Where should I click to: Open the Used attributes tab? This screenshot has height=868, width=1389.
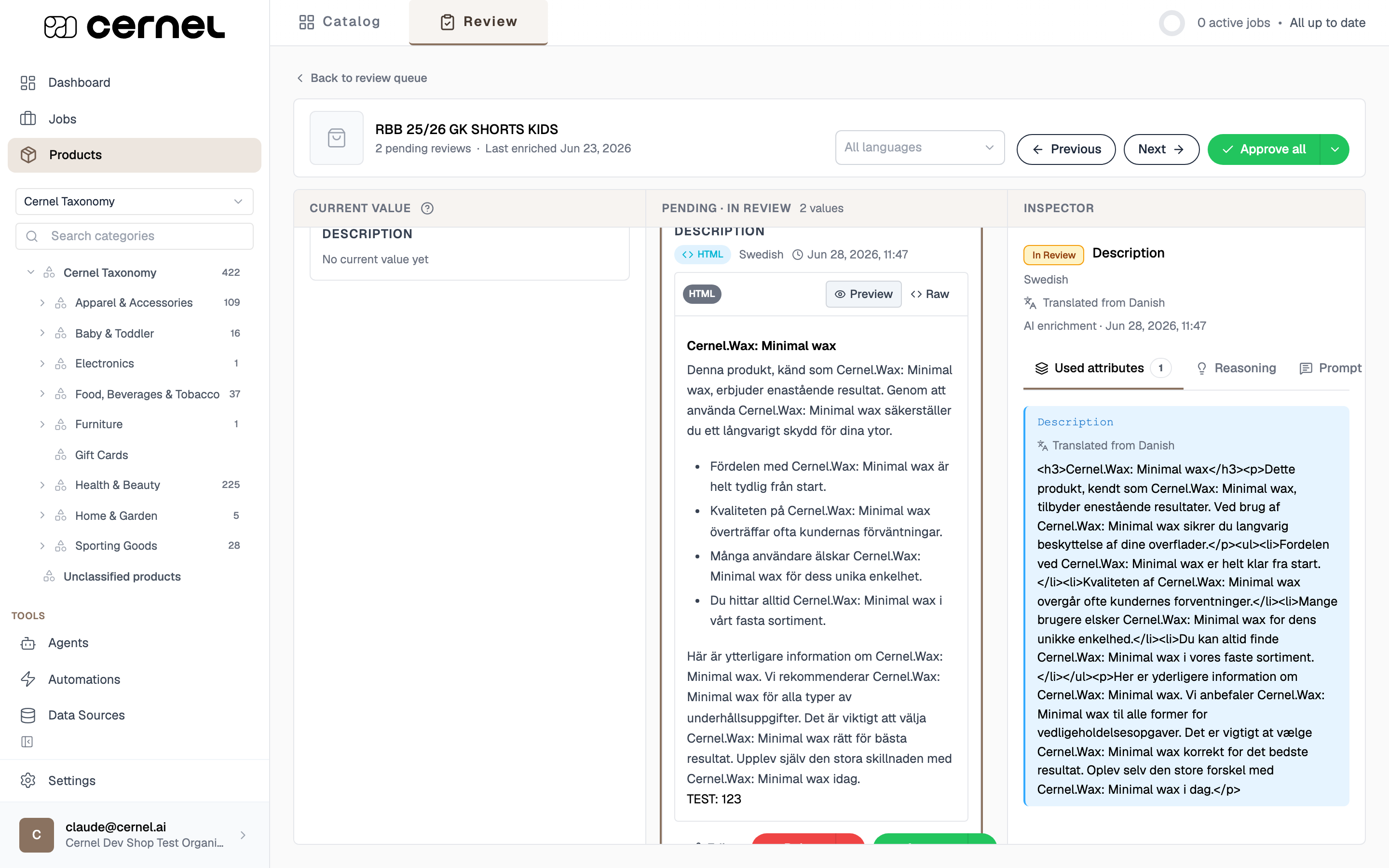pyautogui.click(x=1103, y=368)
